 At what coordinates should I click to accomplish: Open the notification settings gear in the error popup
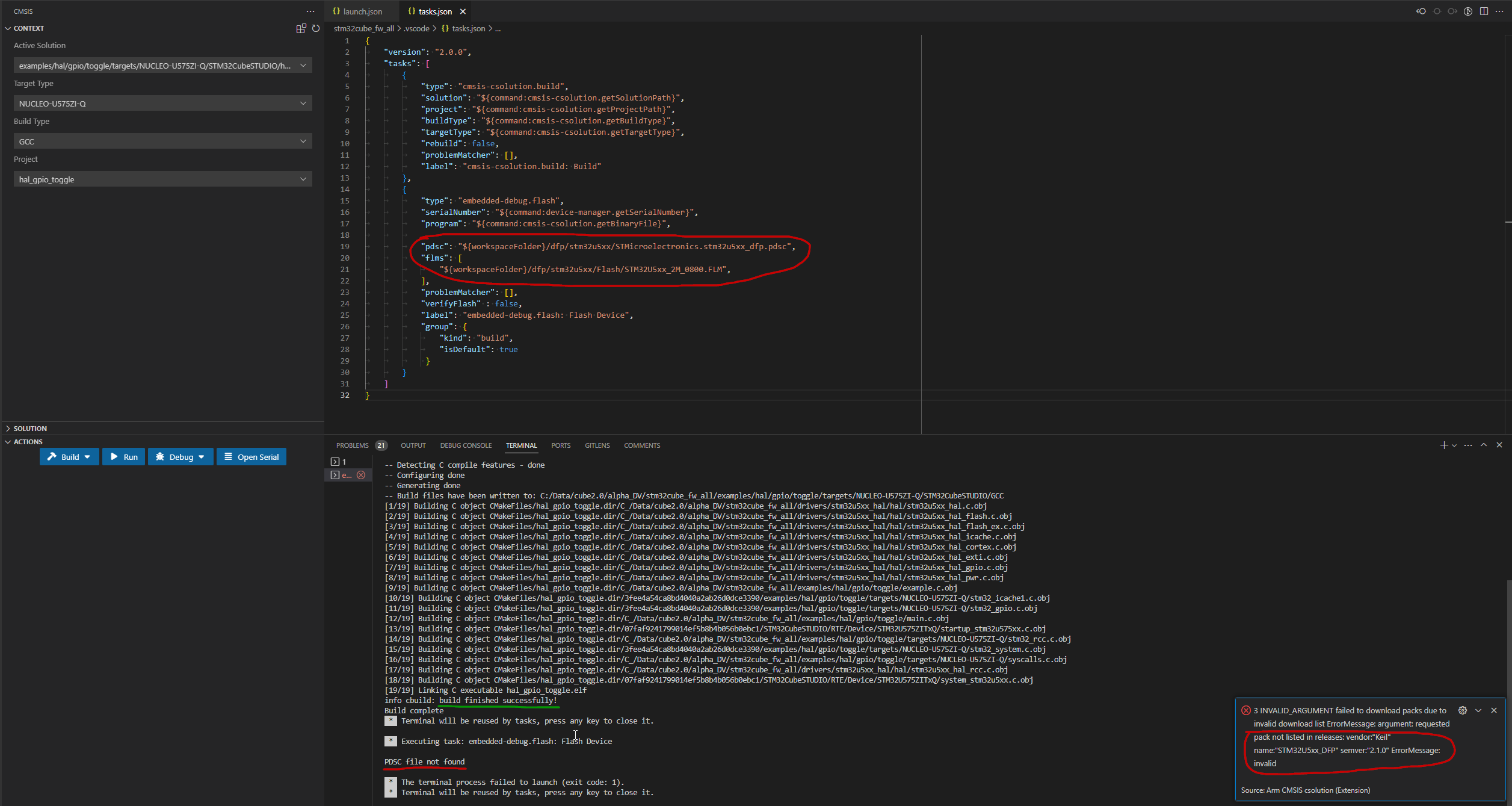pos(1463,710)
